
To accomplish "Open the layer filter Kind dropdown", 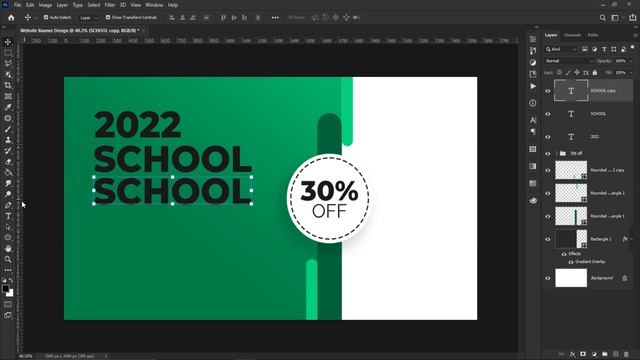I will click(562, 49).
